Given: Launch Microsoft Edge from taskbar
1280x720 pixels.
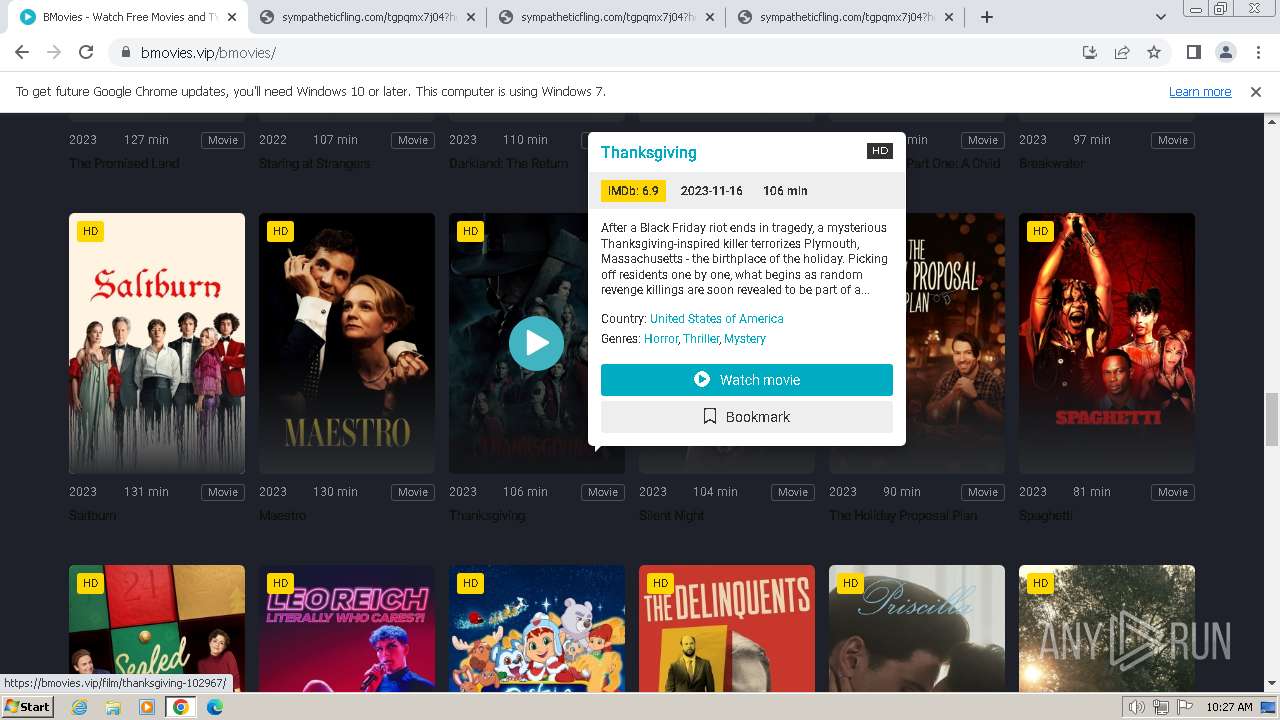Looking at the screenshot, I should 215,707.
